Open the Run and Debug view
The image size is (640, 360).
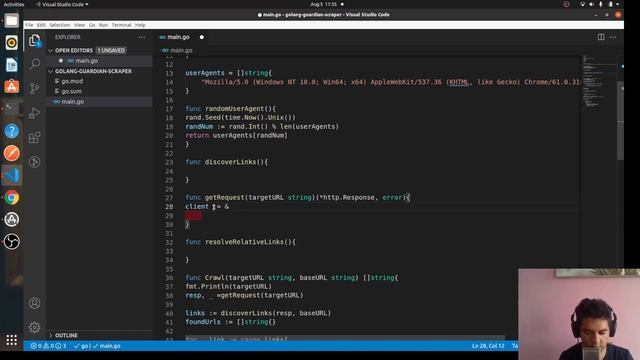pyautogui.click(x=35, y=113)
